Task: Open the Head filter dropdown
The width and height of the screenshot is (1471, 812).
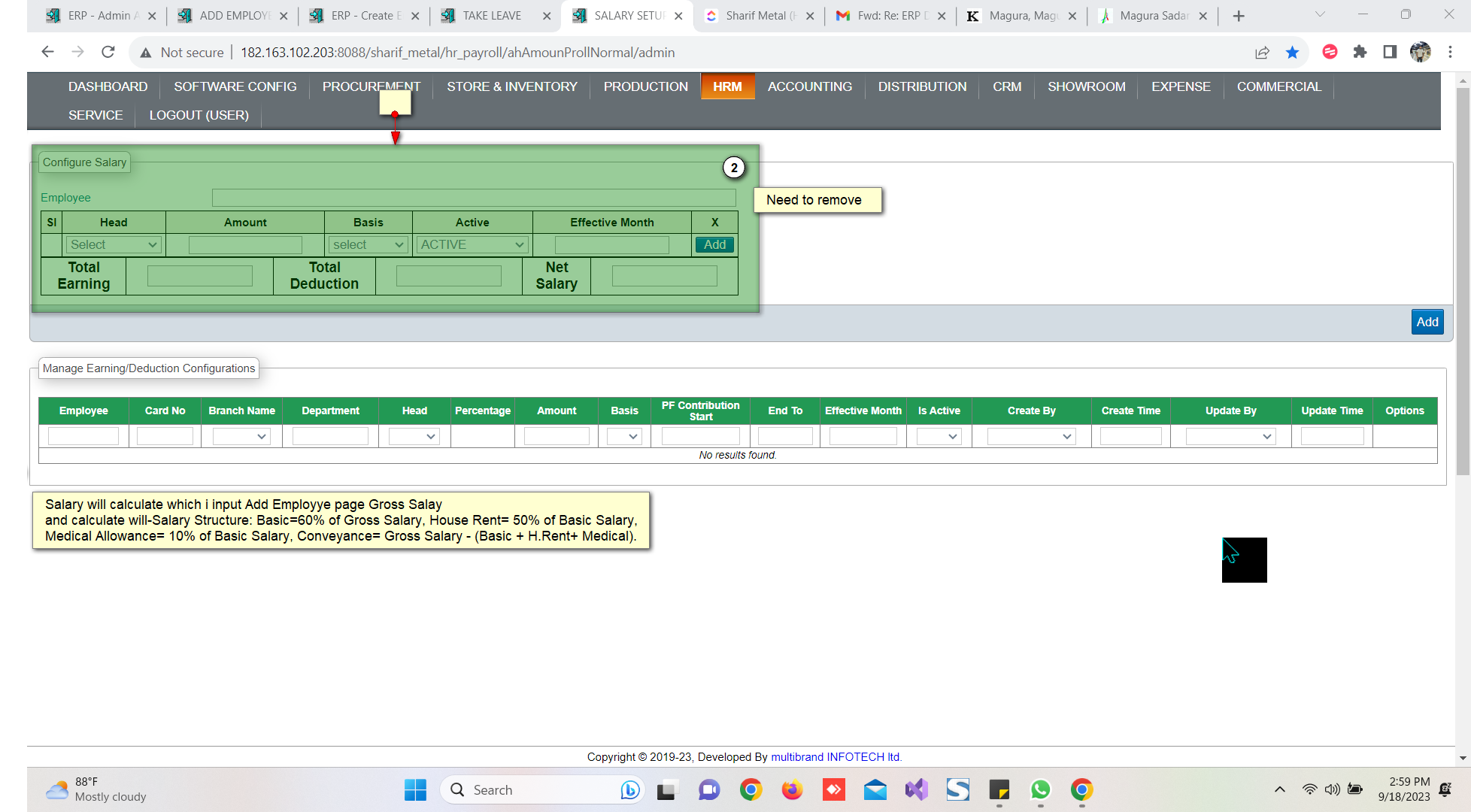Action: point(414,436)
